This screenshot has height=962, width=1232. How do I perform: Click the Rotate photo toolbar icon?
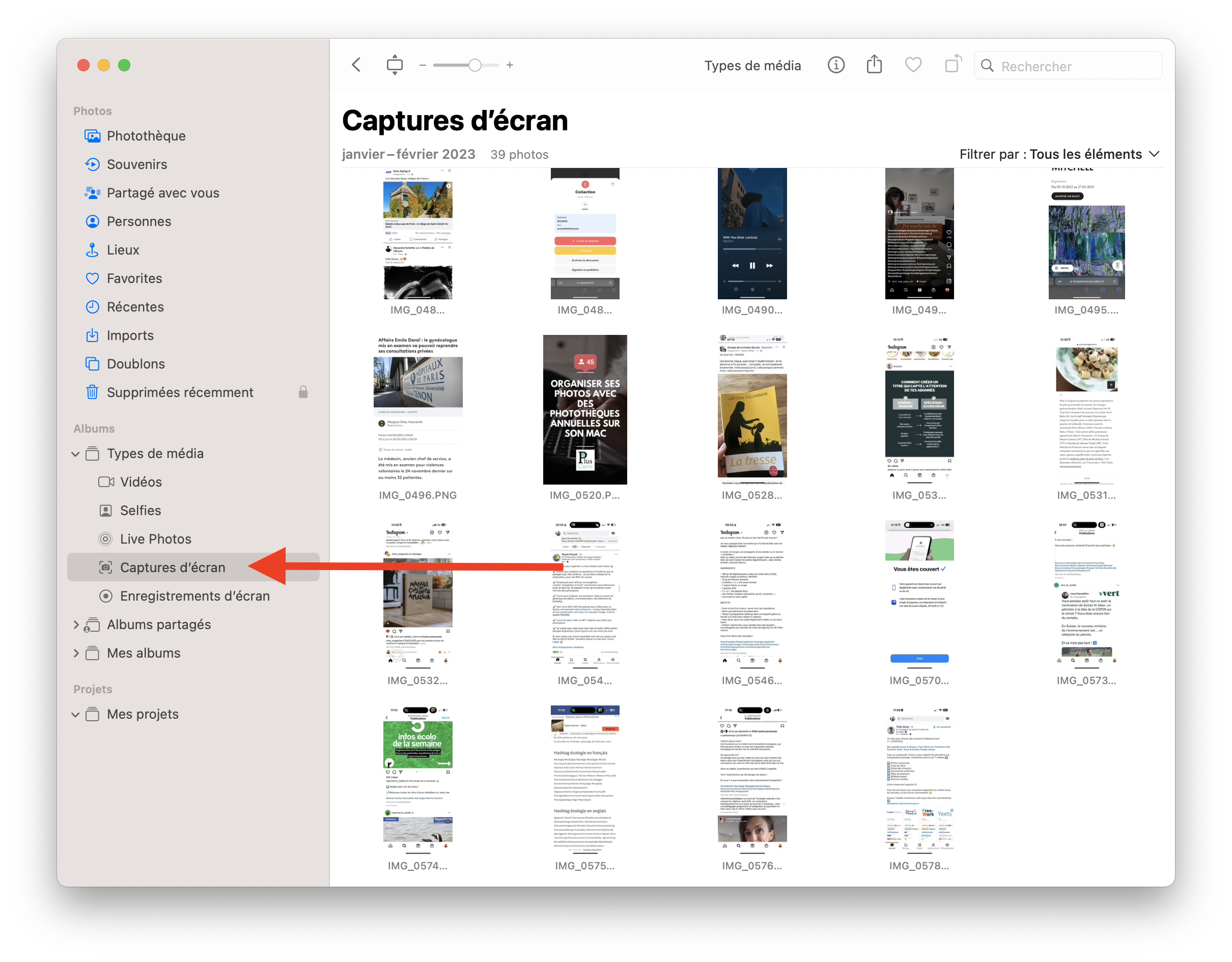pyautogui.click(x=953, y=64)
